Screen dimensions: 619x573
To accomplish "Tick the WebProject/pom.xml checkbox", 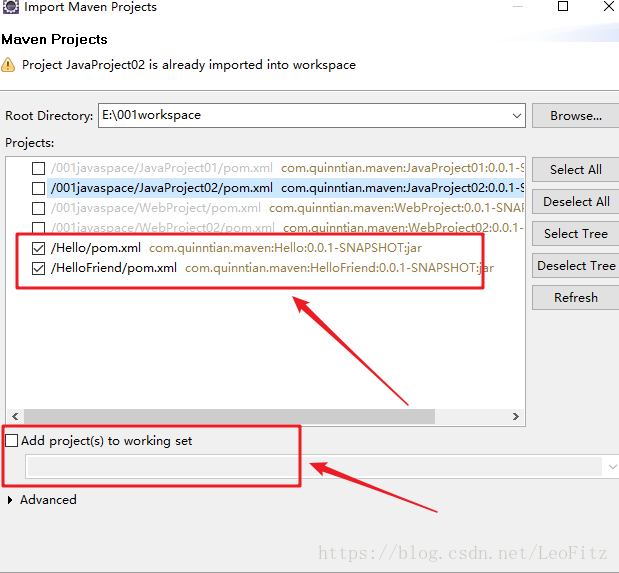I will [38, 208].
